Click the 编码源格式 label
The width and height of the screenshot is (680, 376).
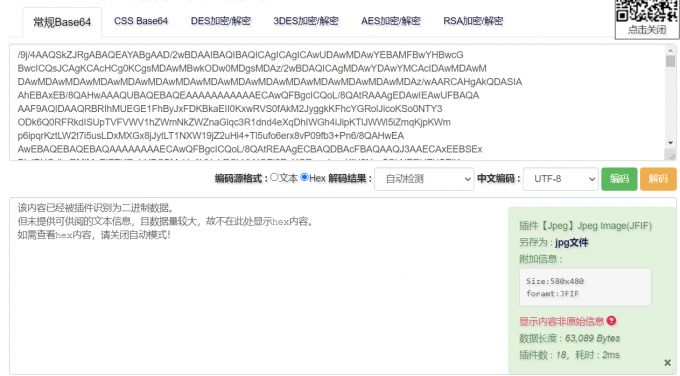(241, 178)
